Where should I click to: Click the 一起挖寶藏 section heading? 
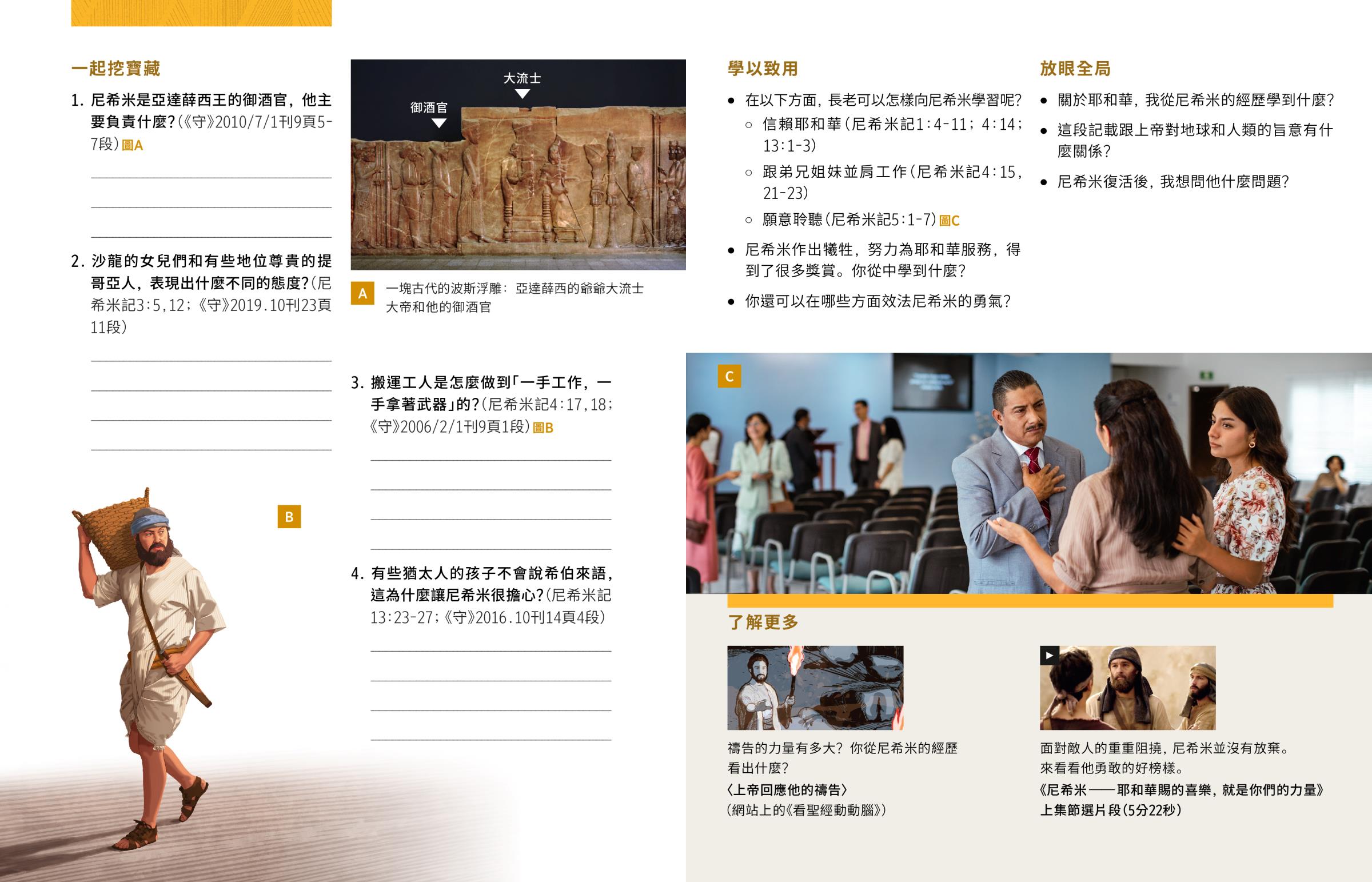(115, 69)
